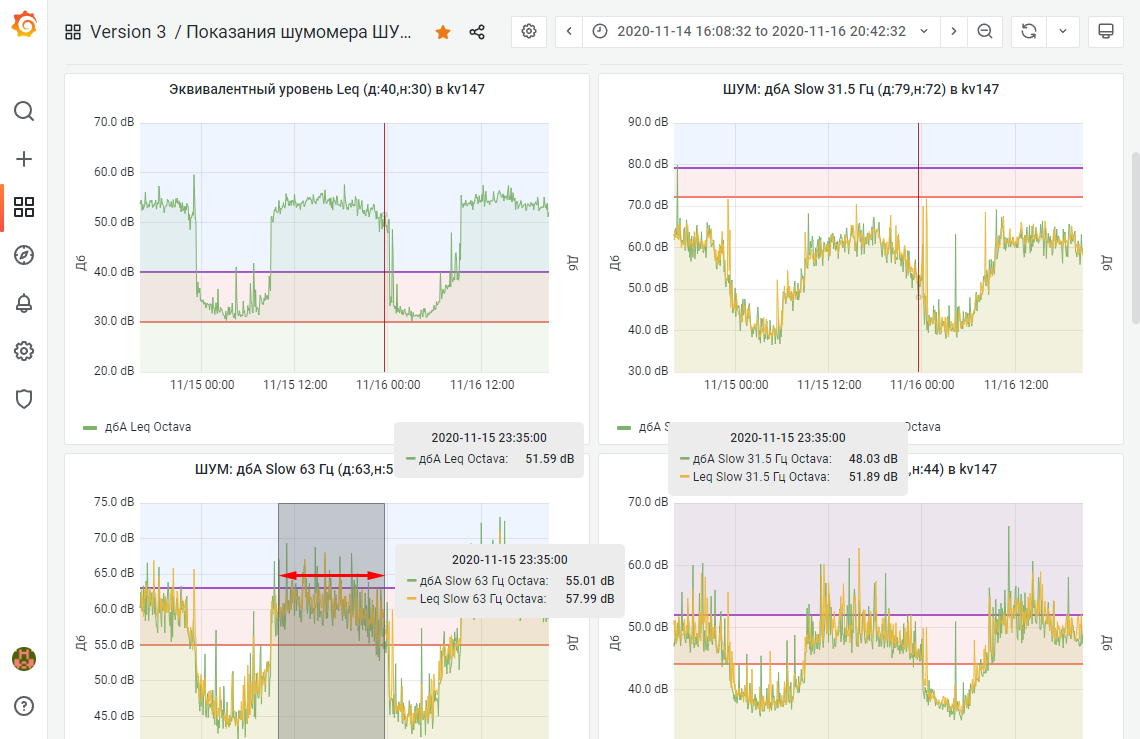1140x739 pixels.
Task: Expand the refresh interval dropdown arrow
Action: point(1062,31)
